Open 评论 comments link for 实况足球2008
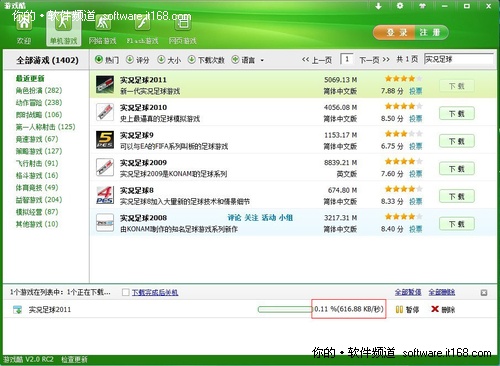500x366 pixels. [x=234, y=218]
